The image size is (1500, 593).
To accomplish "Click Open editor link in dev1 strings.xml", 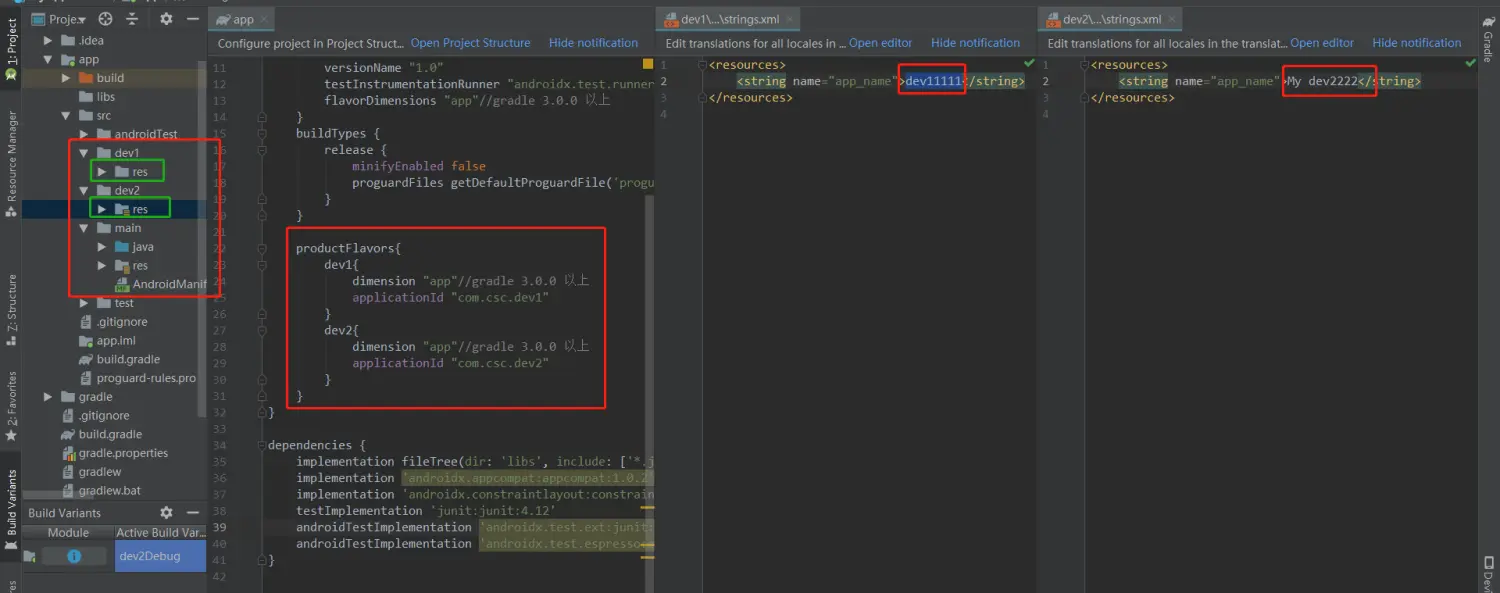I will (x=881, y=43).
